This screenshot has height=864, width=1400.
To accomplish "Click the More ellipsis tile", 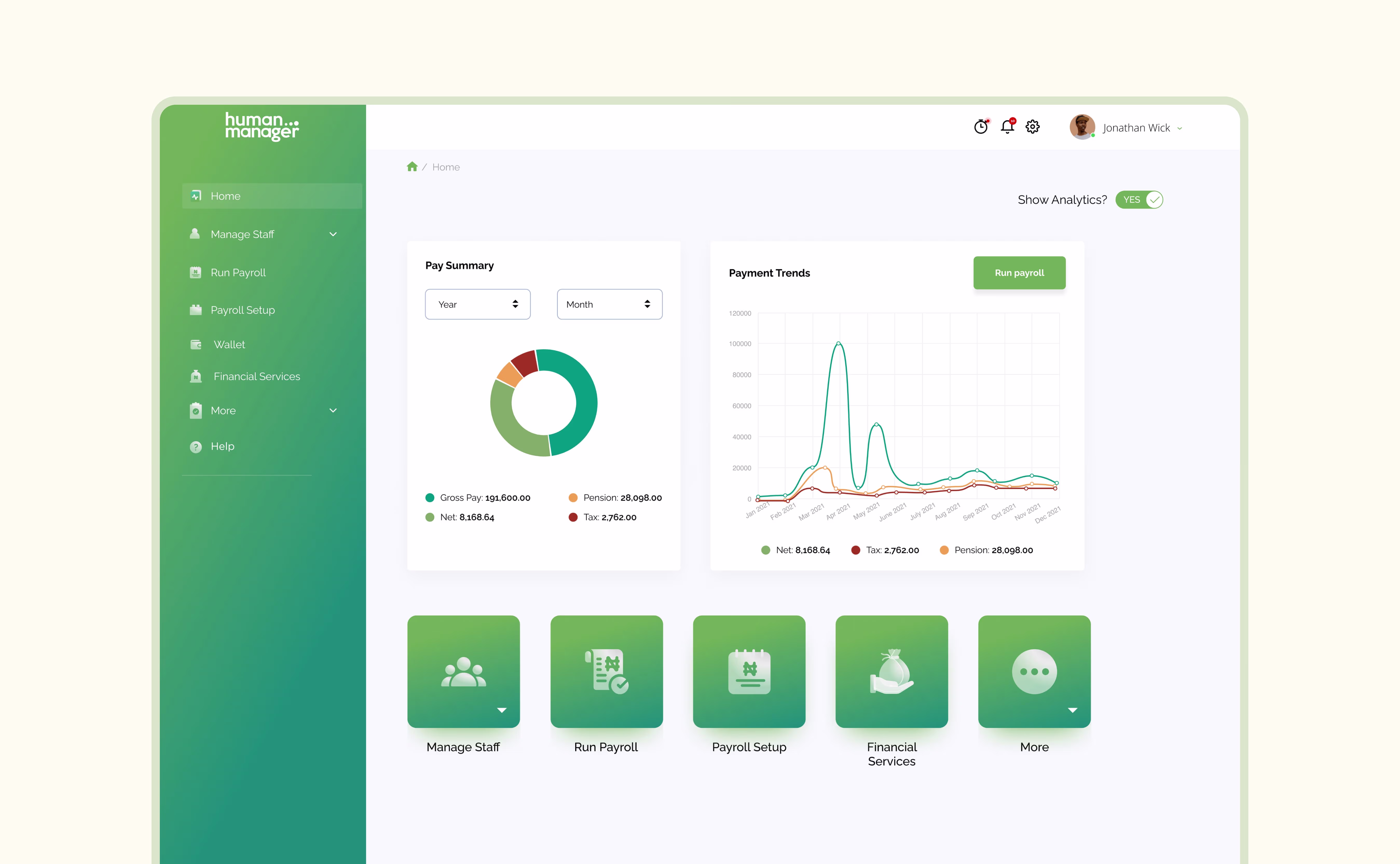I will point(1034,671).
